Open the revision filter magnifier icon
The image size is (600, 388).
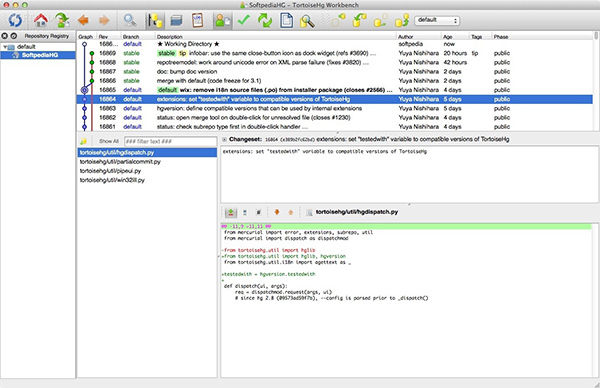click(x=130, y=20)
